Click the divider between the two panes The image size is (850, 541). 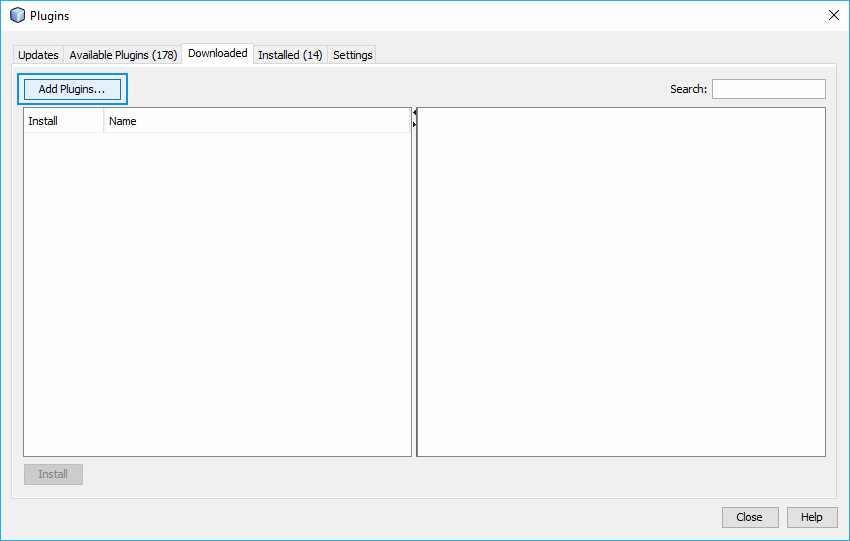click(x=414, y=290)
